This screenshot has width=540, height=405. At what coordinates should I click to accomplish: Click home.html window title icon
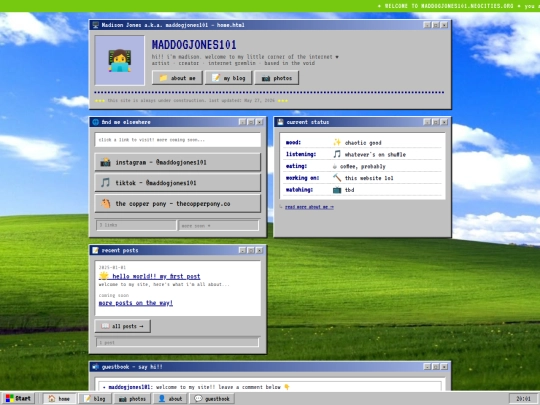(96, 25)
